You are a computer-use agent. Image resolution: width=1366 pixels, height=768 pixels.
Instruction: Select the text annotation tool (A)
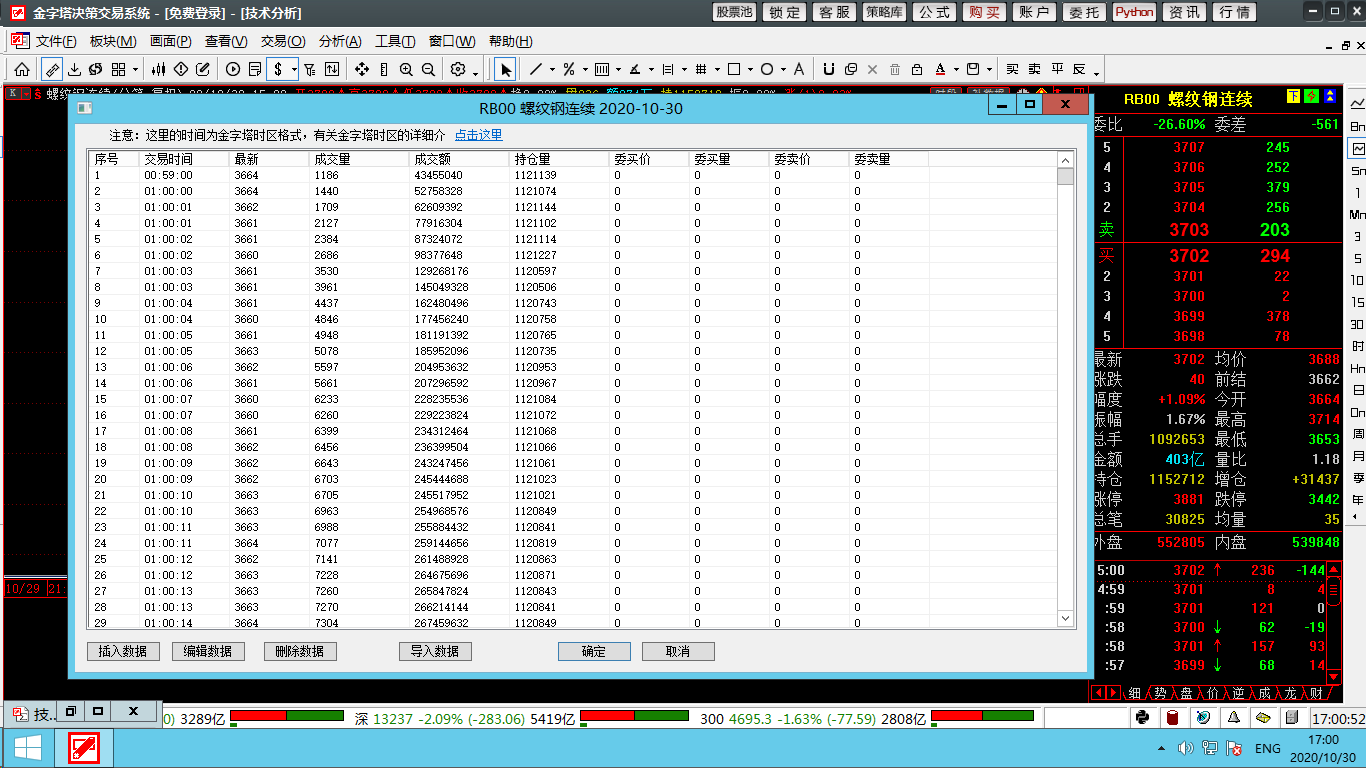798,69
